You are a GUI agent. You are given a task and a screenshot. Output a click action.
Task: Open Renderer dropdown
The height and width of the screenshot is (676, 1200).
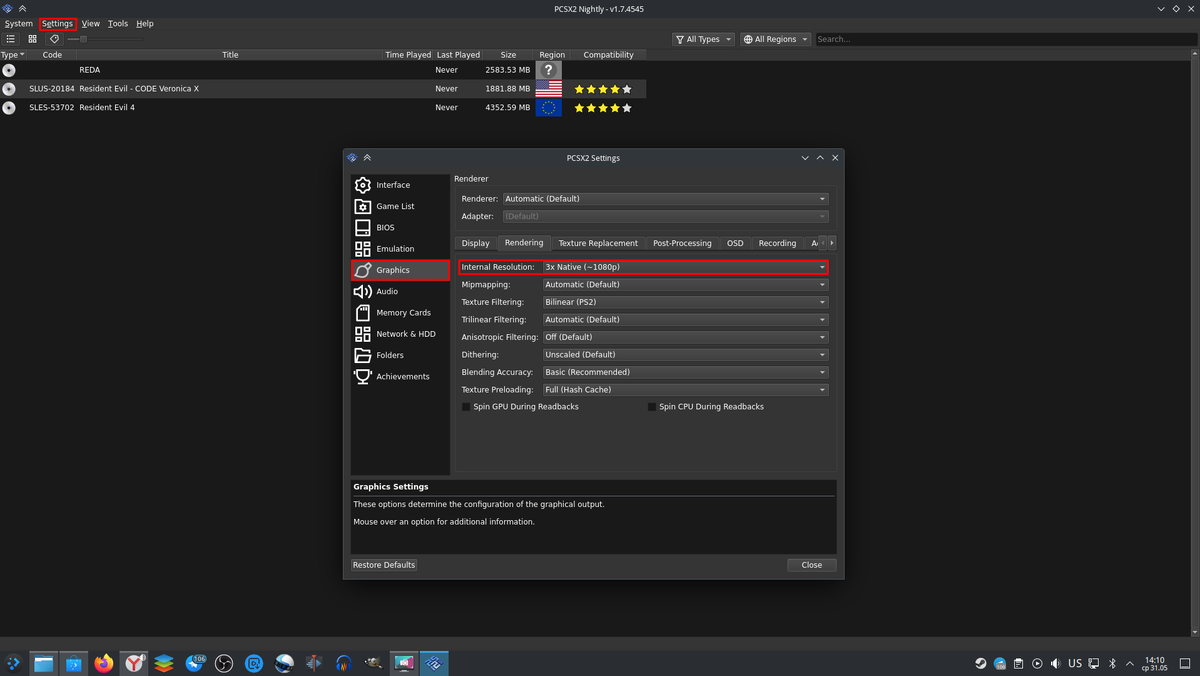pyautogui.click(x=665, y=199)
